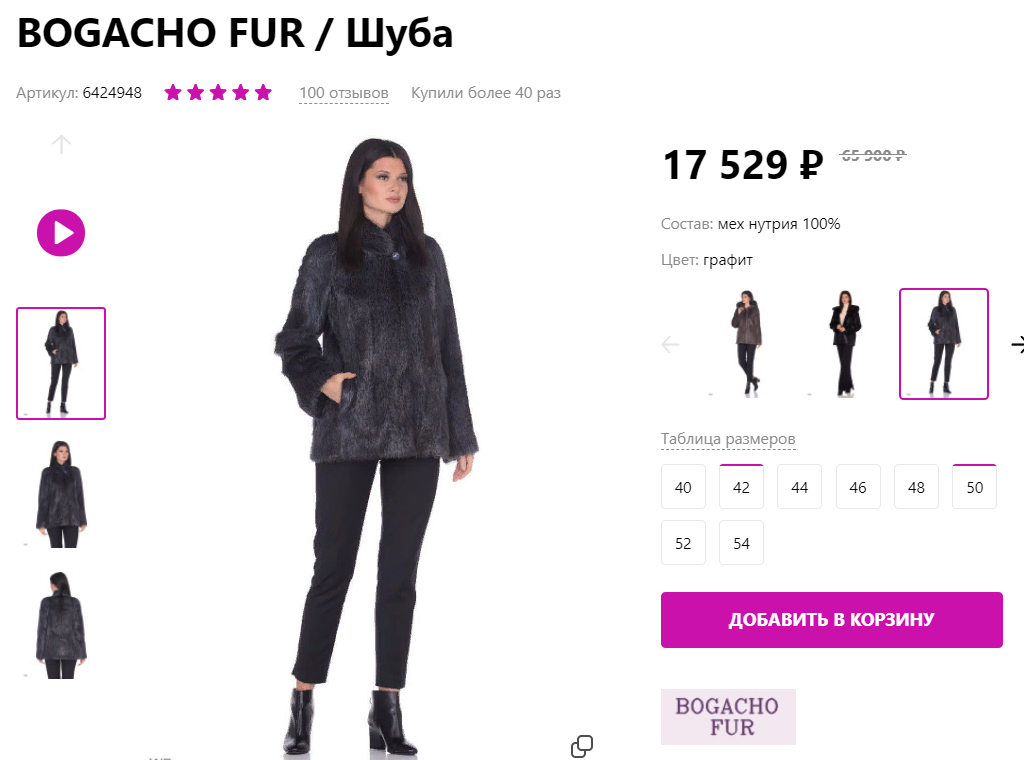Pick size 54
Viewport: 1024px width, 760px height.
(x=741, y=543)
